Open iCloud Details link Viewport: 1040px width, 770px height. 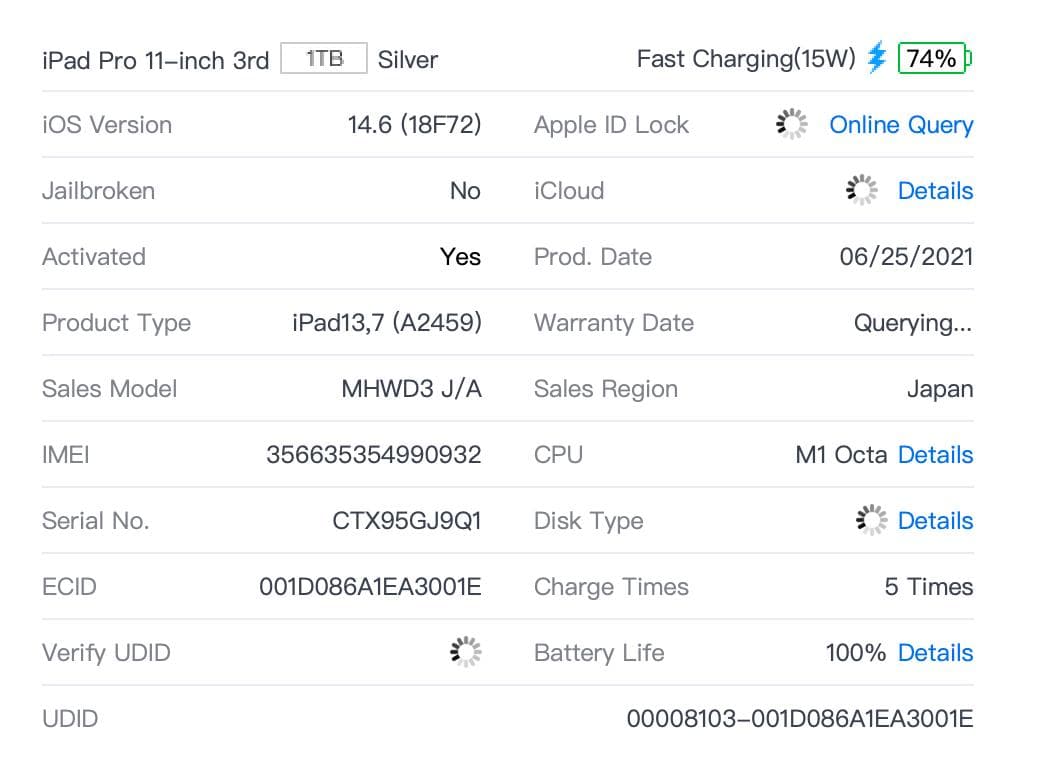pos(935,191)
